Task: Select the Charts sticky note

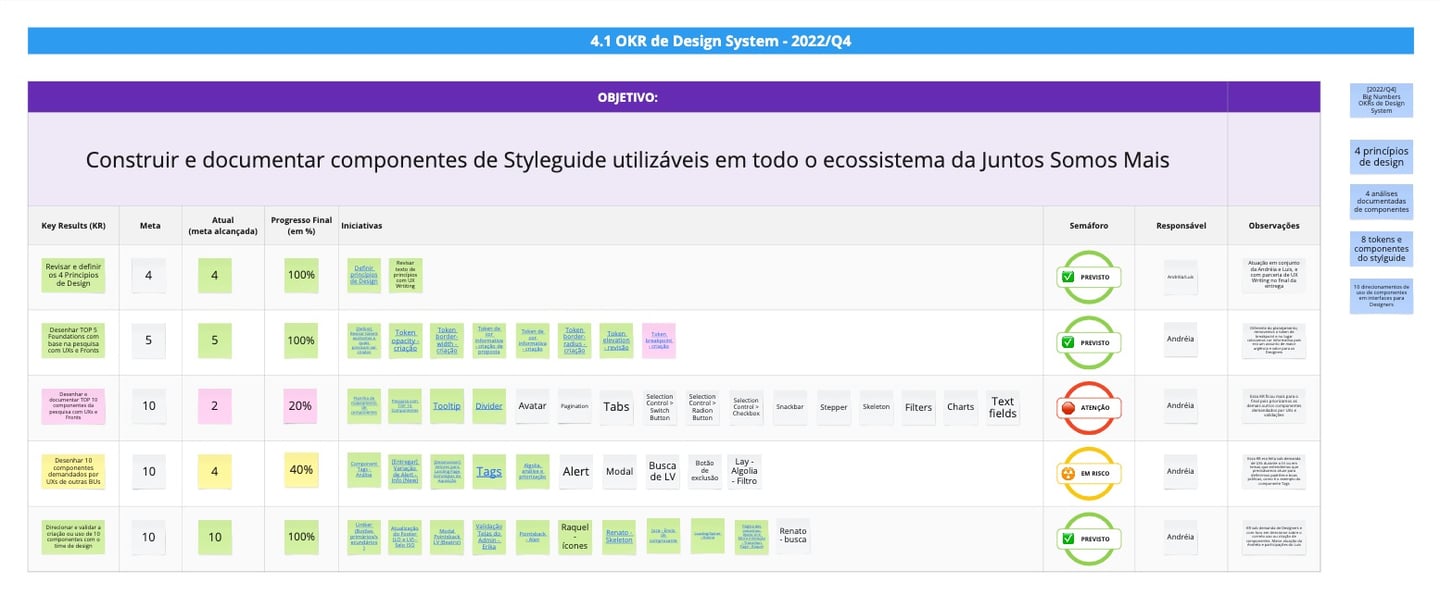Action: coord(960,406)
